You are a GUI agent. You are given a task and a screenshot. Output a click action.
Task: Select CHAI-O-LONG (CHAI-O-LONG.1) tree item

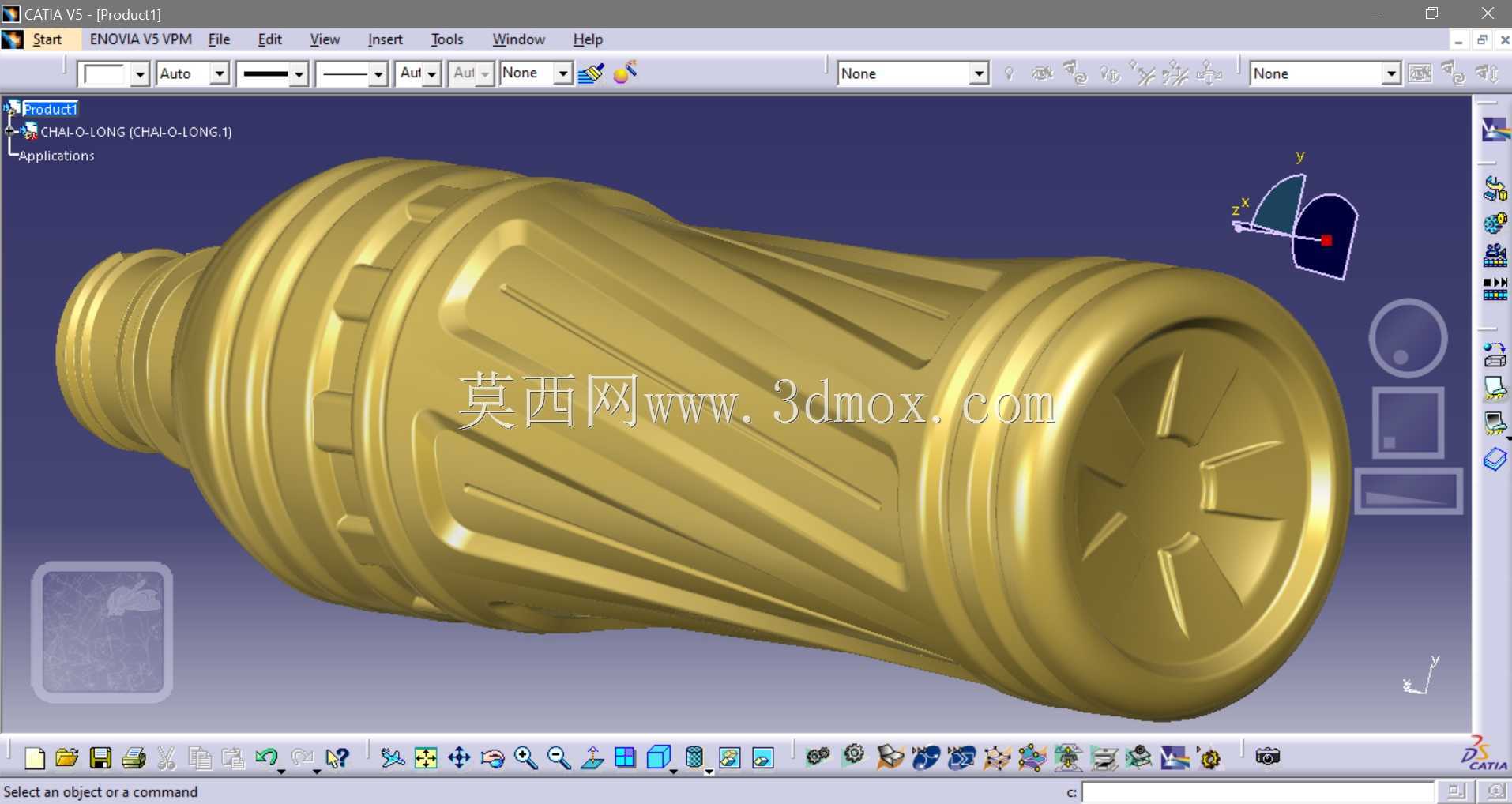coord(136,132)
